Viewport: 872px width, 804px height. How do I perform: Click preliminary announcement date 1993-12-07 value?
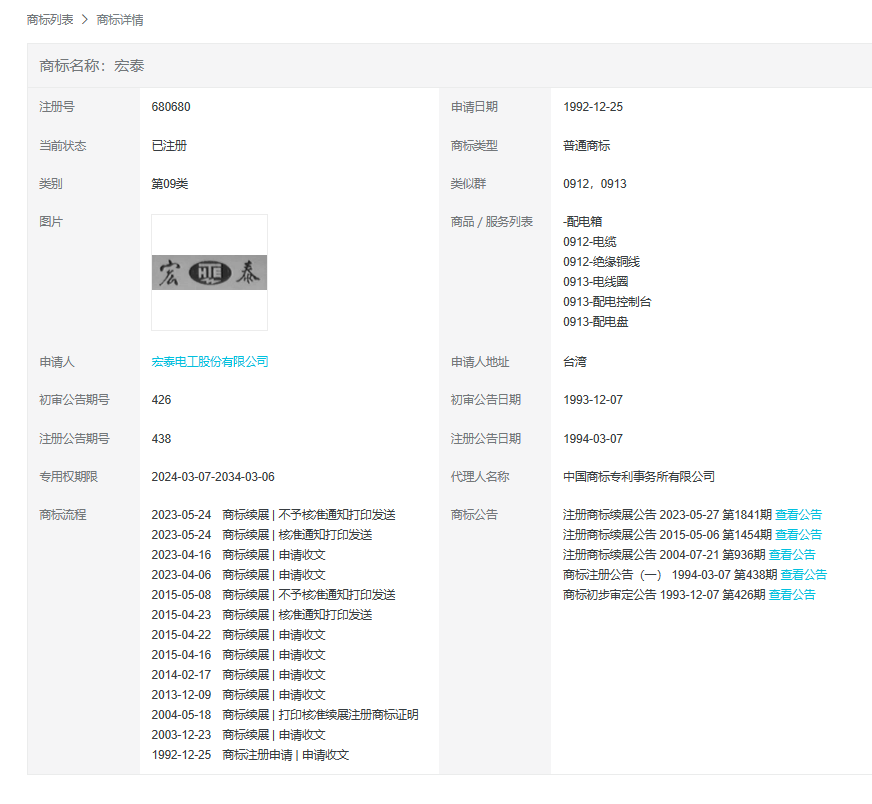click(593, 400)
